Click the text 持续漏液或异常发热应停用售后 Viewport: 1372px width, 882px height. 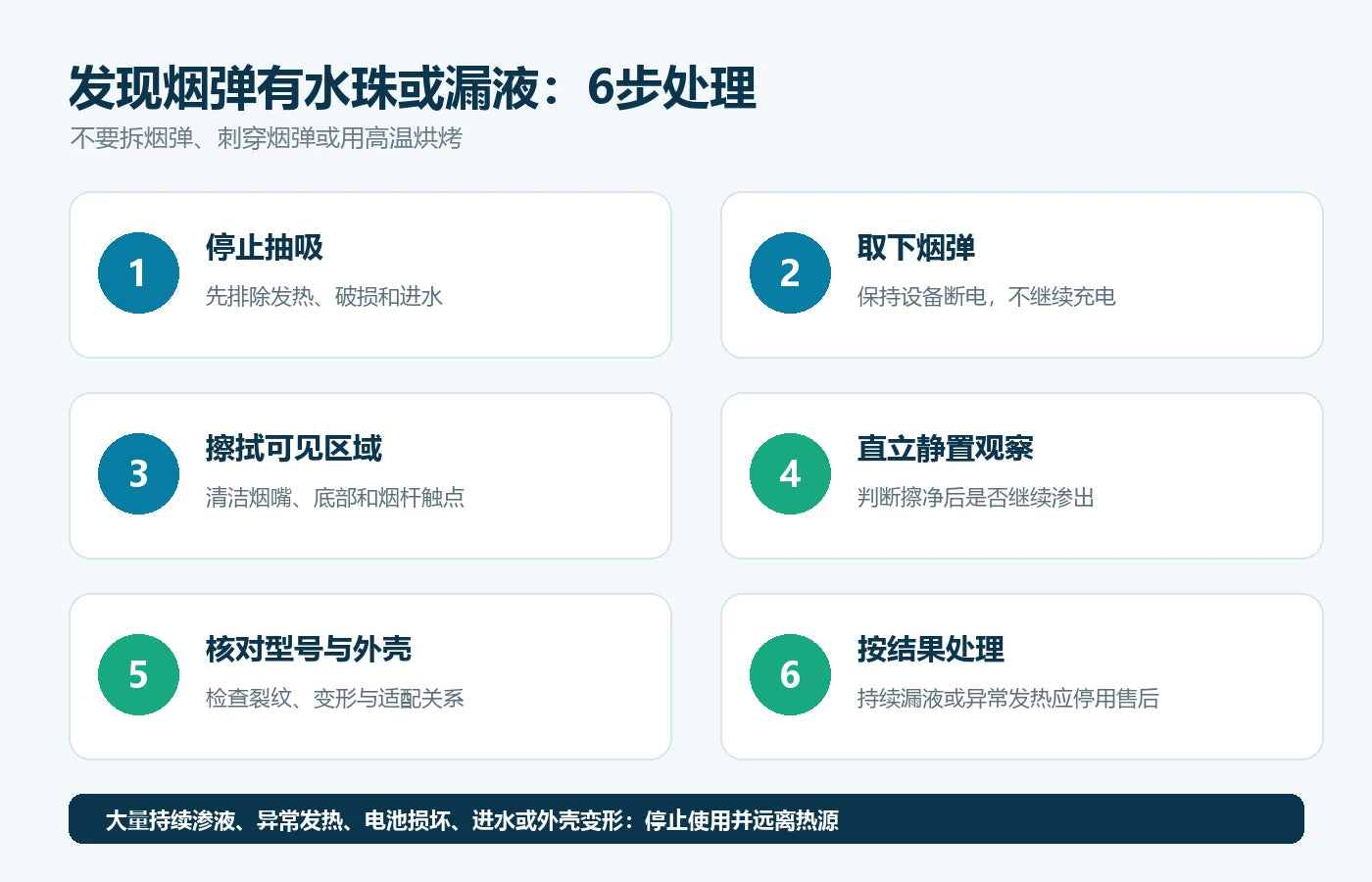pyautogui.click(x=1007, y=698)
